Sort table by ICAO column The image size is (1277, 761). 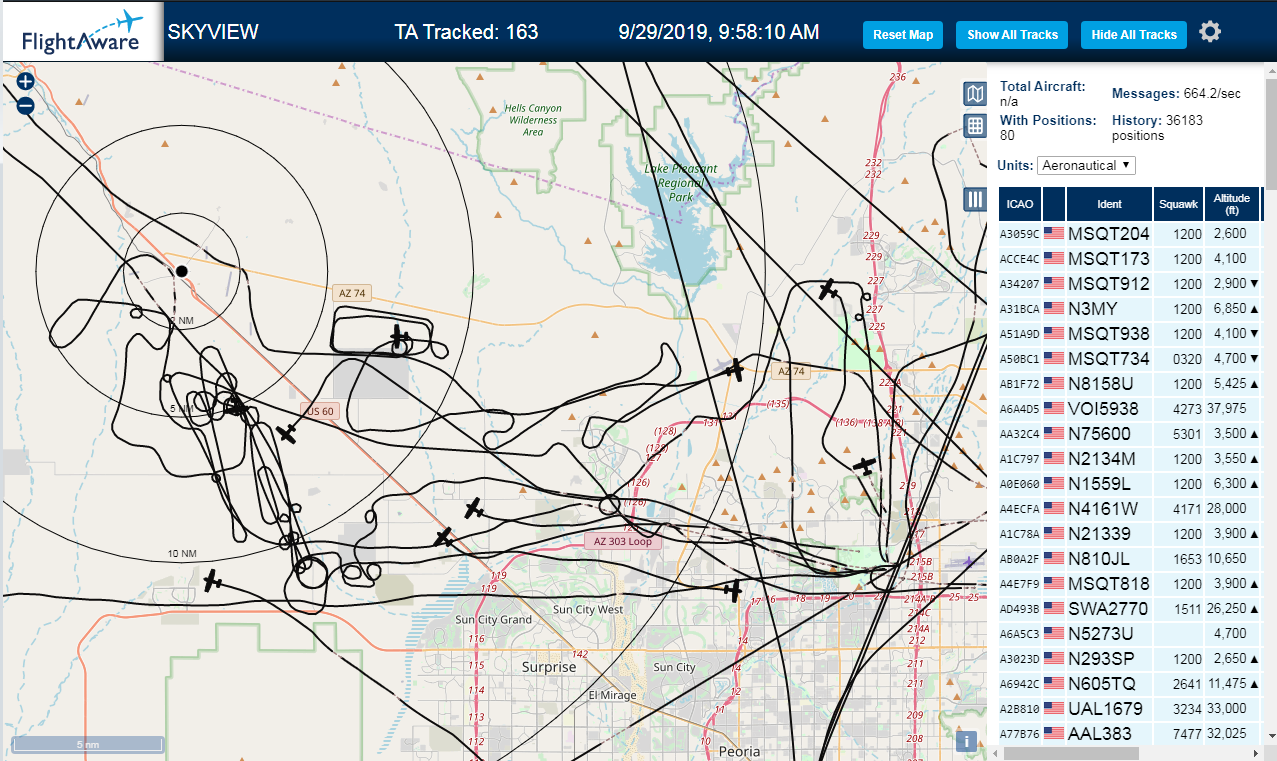tap(1020, 204)
